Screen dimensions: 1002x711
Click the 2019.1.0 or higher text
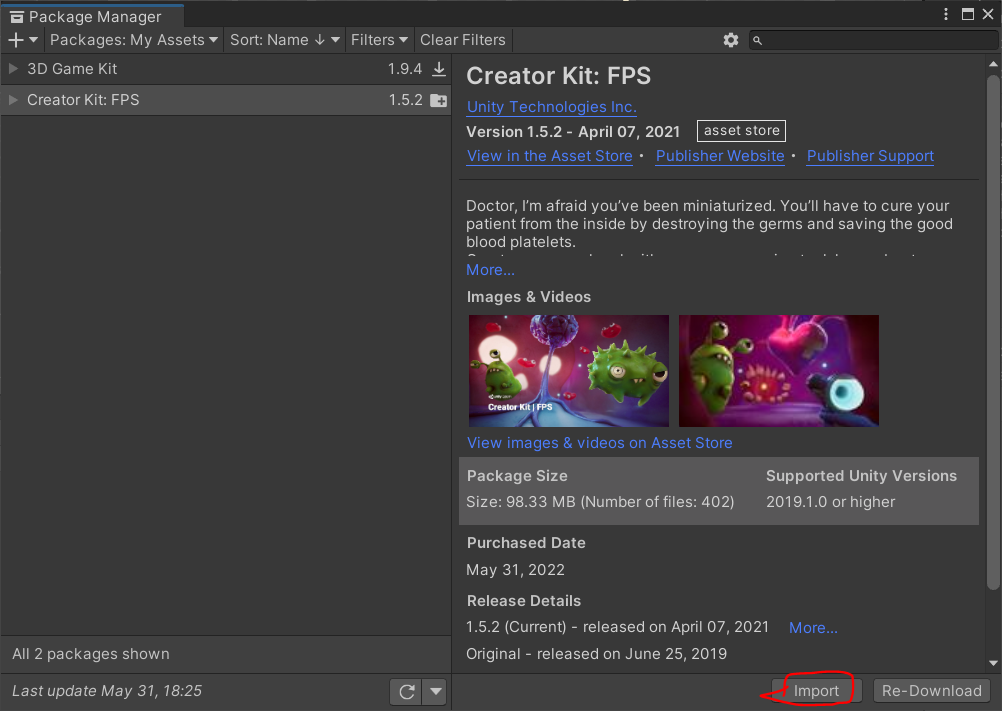click(x=831, y=502)
